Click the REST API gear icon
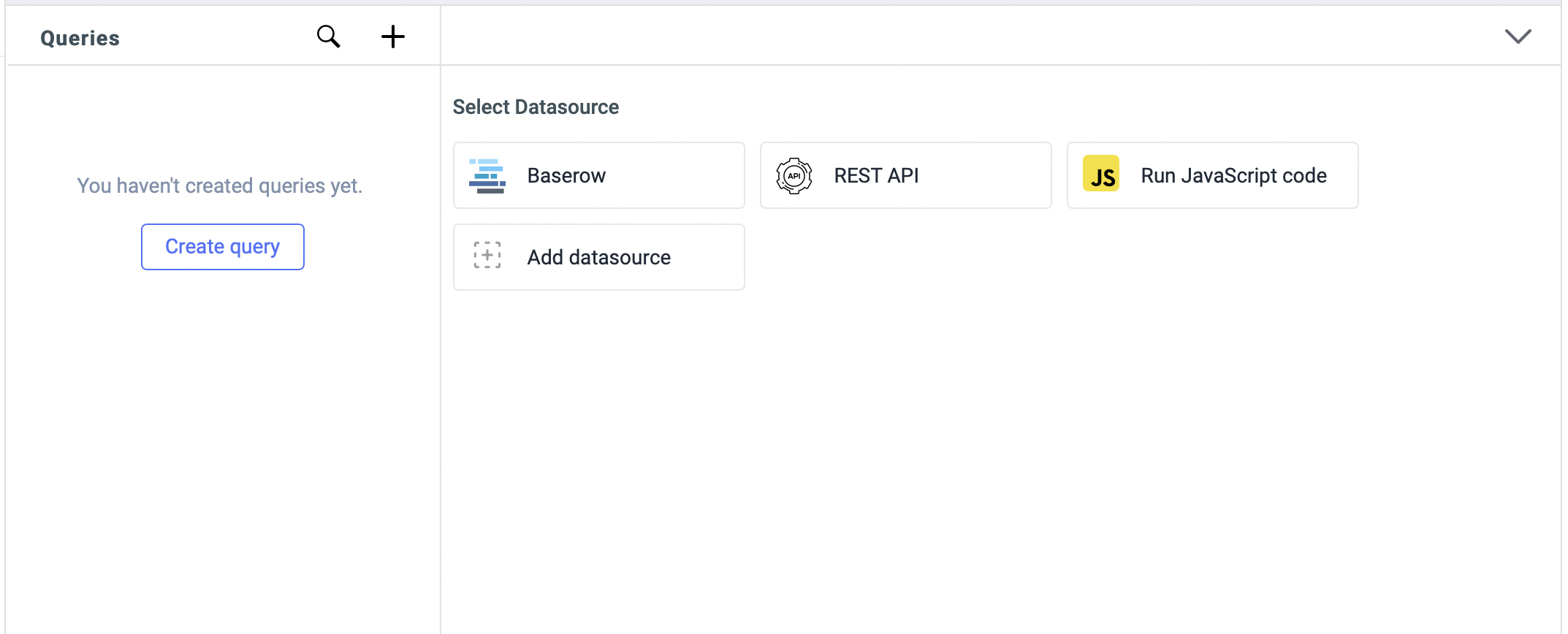 [794, 175]
